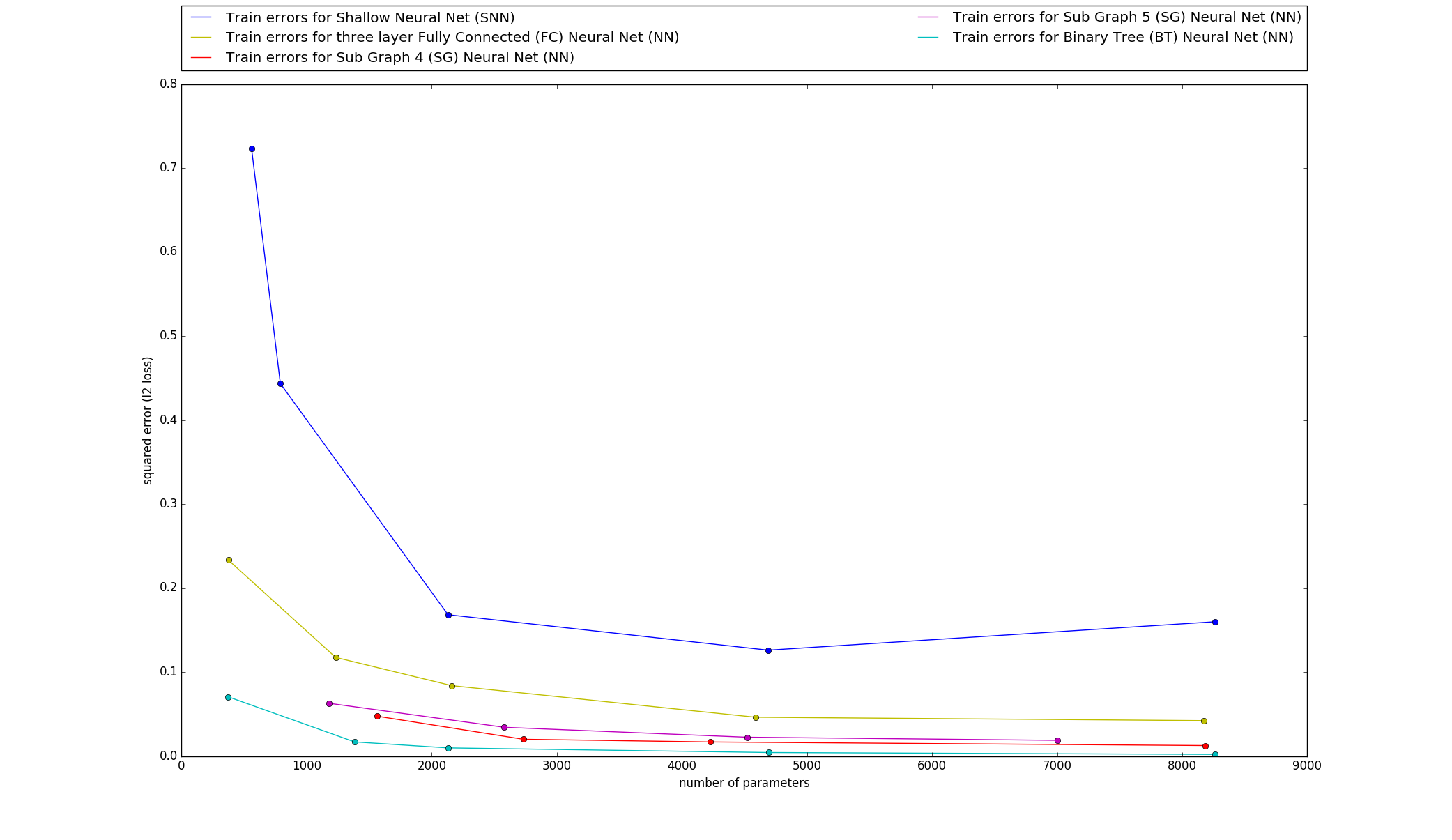Click the 'squared error (l2 loss)' y-axis label
Image resolution: width=1452 pixels, height=840 pixels.
coord(147,420)
